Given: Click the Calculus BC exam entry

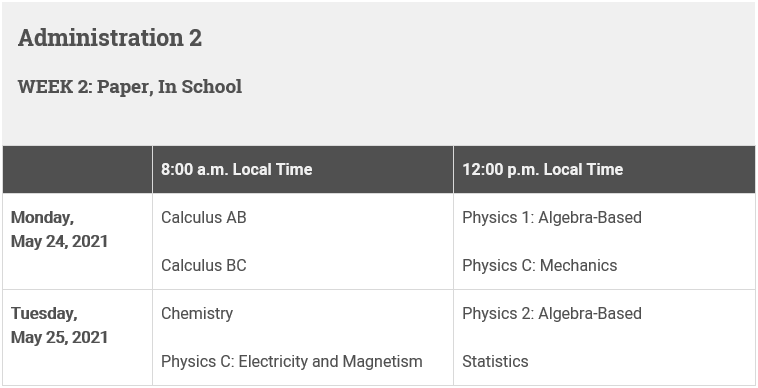Looking at the screenshot, I should coord(204,265).
